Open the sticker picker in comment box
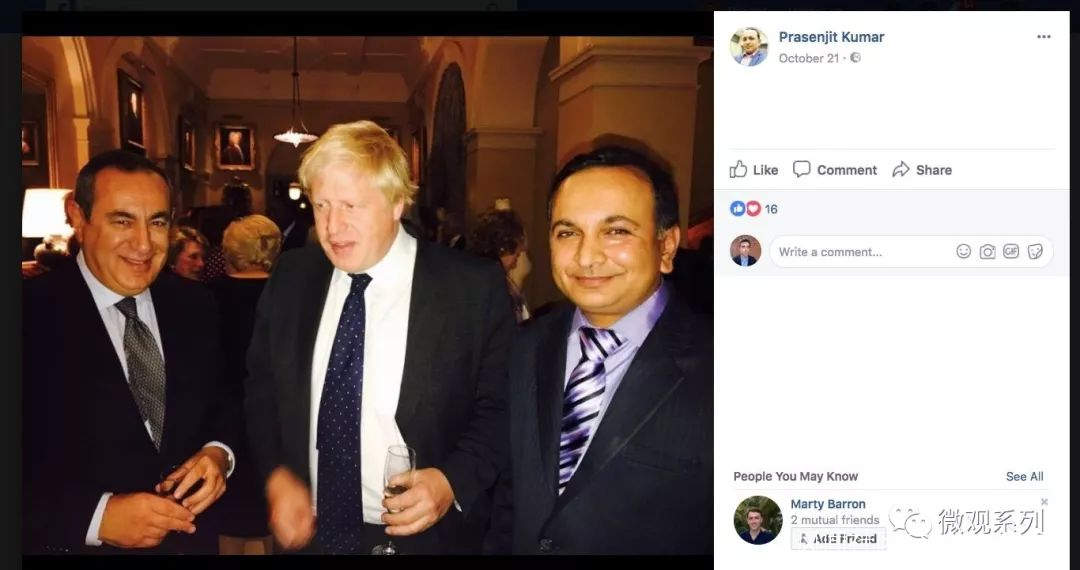Image resolution: width=1080 pixels, height=570 pixels. tap(1035, 252)
